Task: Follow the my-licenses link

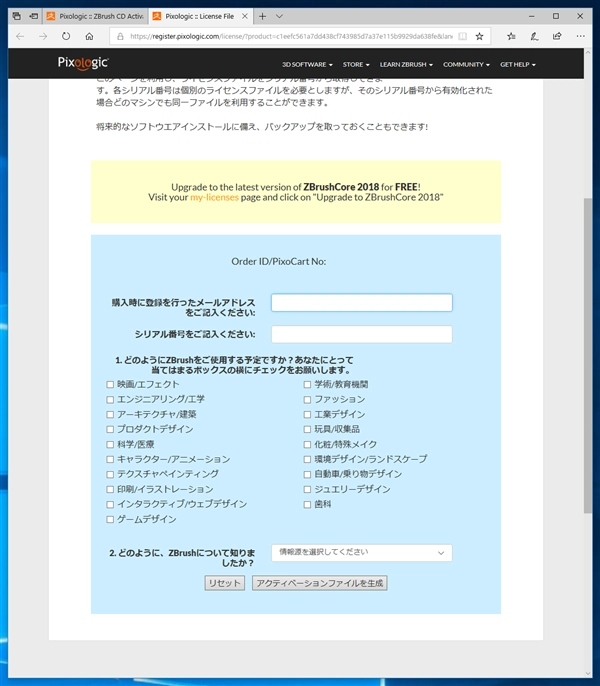Action: coord(214,197)
